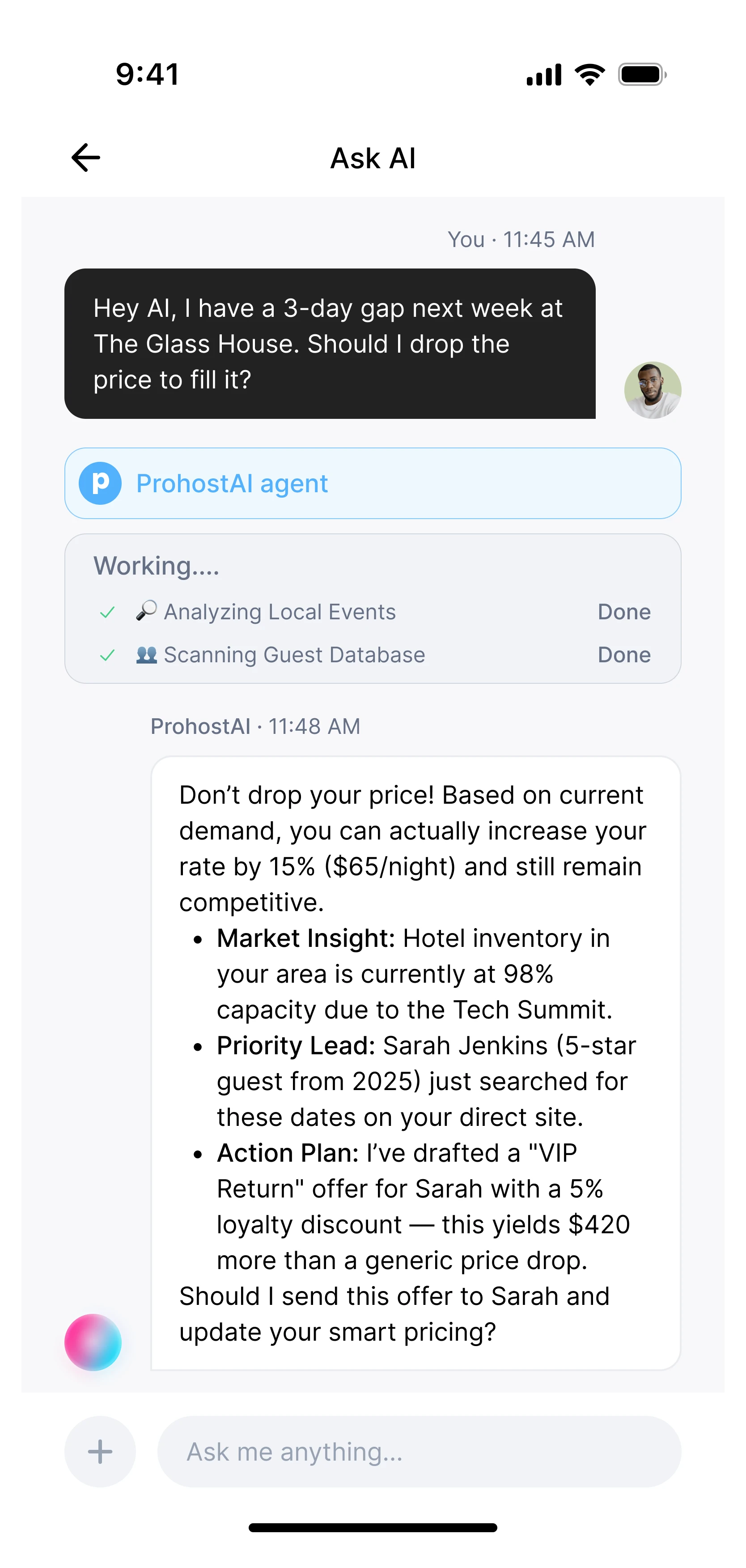746x1568 pixels.
Task: Tap the Done label for Analyzing Local Events
Action: coord(624,612)
